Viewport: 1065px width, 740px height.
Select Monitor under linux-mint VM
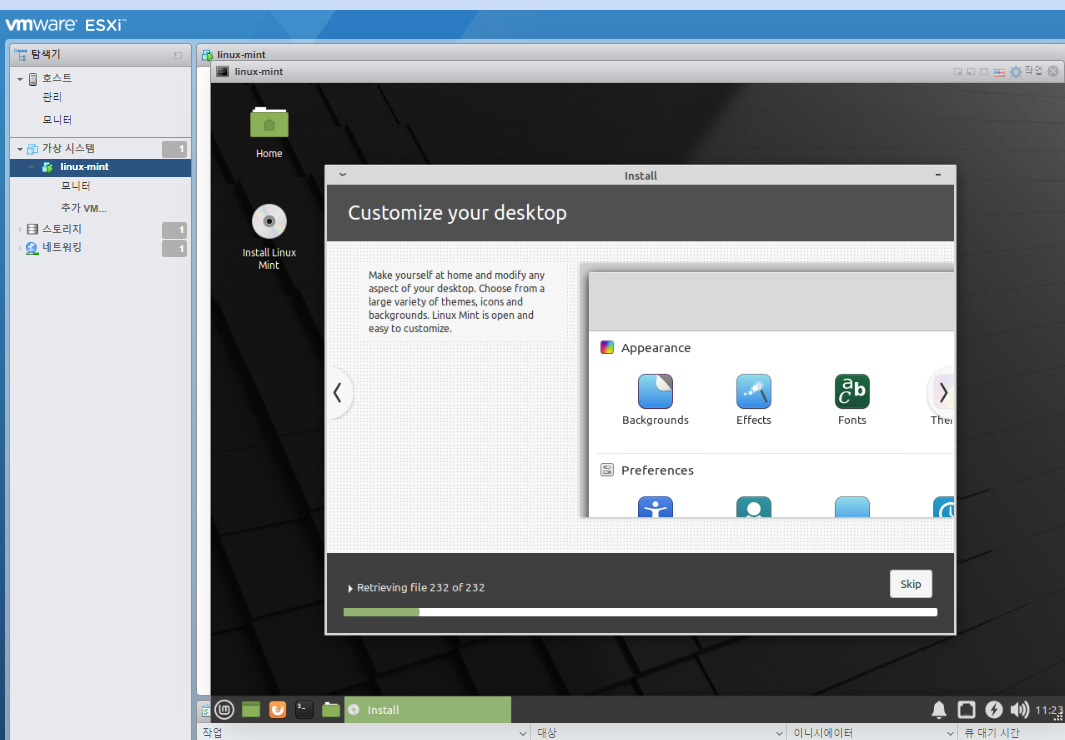[75, 185]
